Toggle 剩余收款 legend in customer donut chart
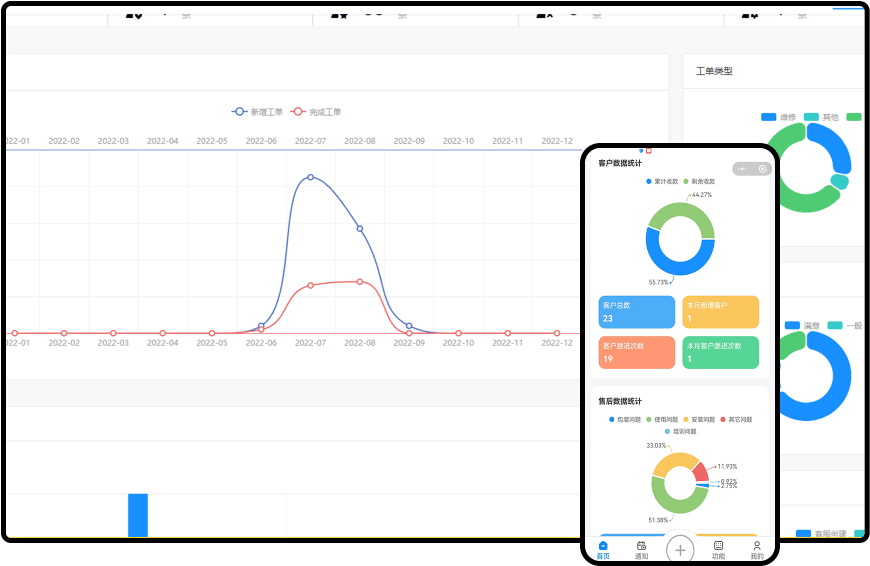This screenshot has height=566, width=870. [x=699, y=181]
